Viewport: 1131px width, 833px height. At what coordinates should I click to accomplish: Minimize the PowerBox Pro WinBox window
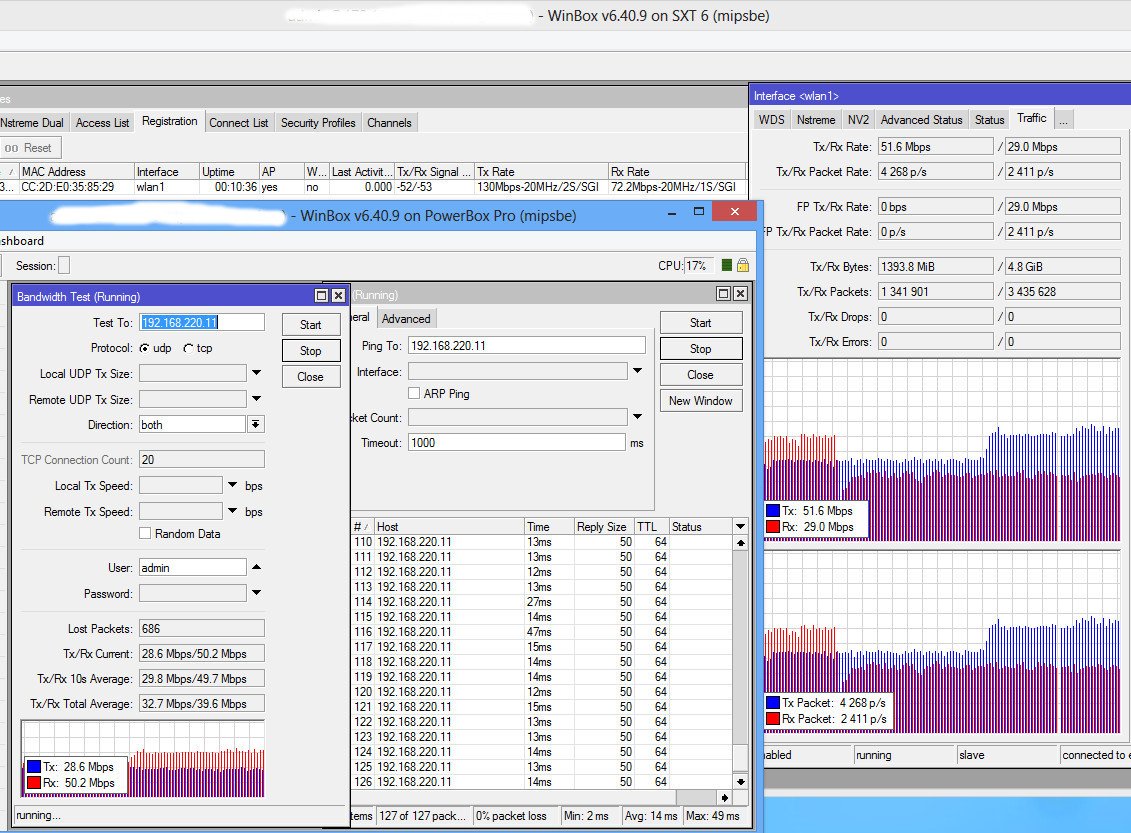click(672, 213)
